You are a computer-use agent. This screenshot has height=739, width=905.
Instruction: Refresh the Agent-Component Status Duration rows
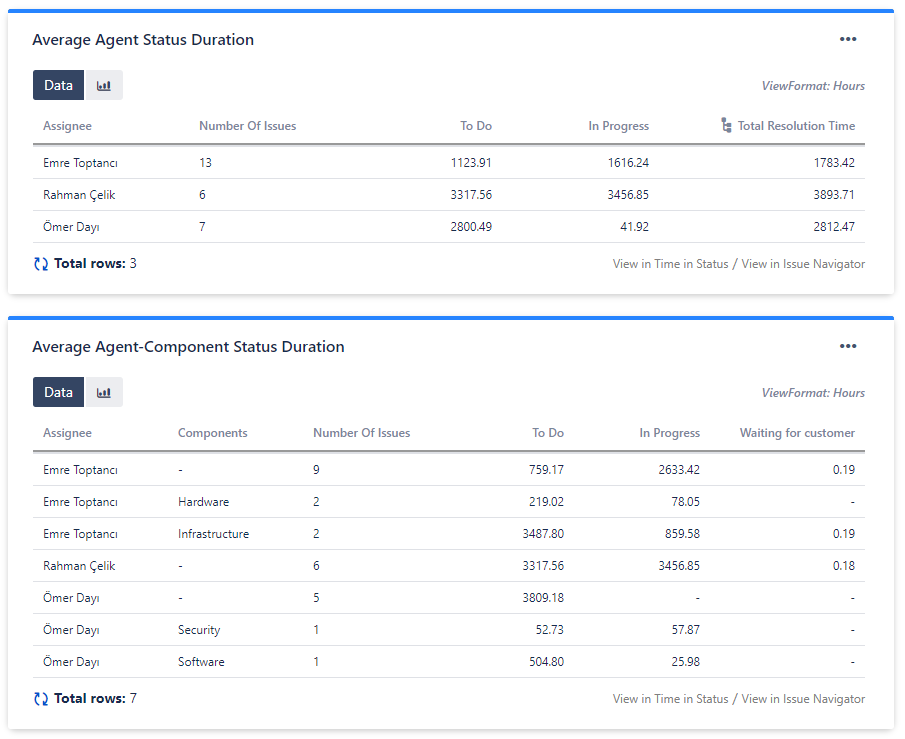(x=40, y=698)
